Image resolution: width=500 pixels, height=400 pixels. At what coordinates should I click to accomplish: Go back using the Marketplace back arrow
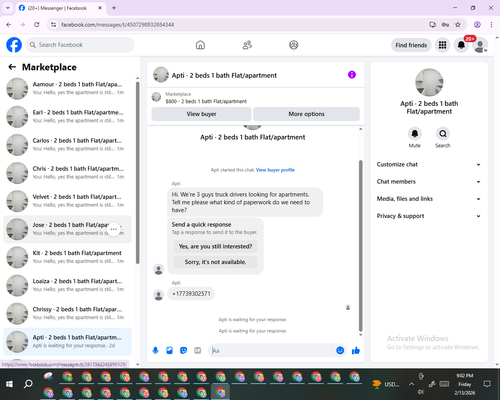[12, 67]
